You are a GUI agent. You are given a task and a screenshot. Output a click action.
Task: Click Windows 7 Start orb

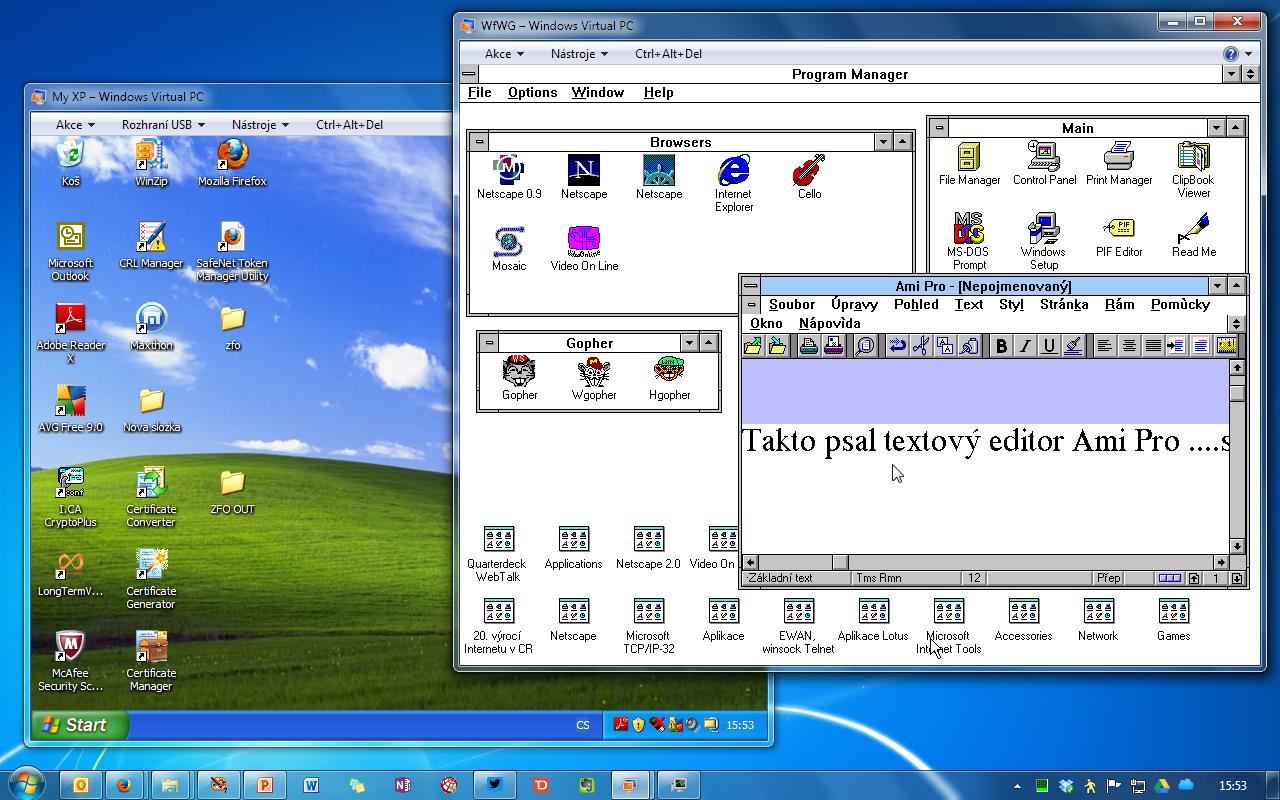point(26,783)
